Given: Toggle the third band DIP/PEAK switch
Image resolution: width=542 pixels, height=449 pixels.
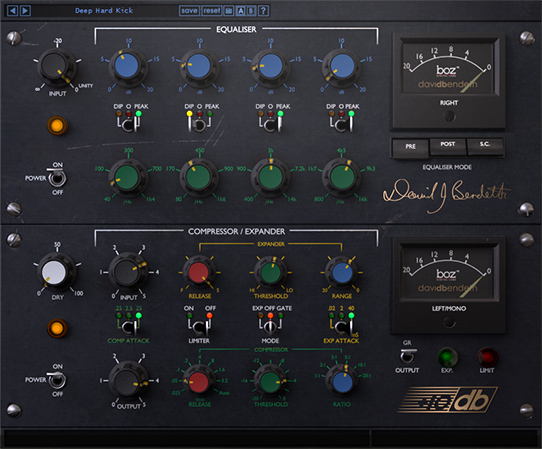Looking at the screenshot, I should [x=270, y=124].
